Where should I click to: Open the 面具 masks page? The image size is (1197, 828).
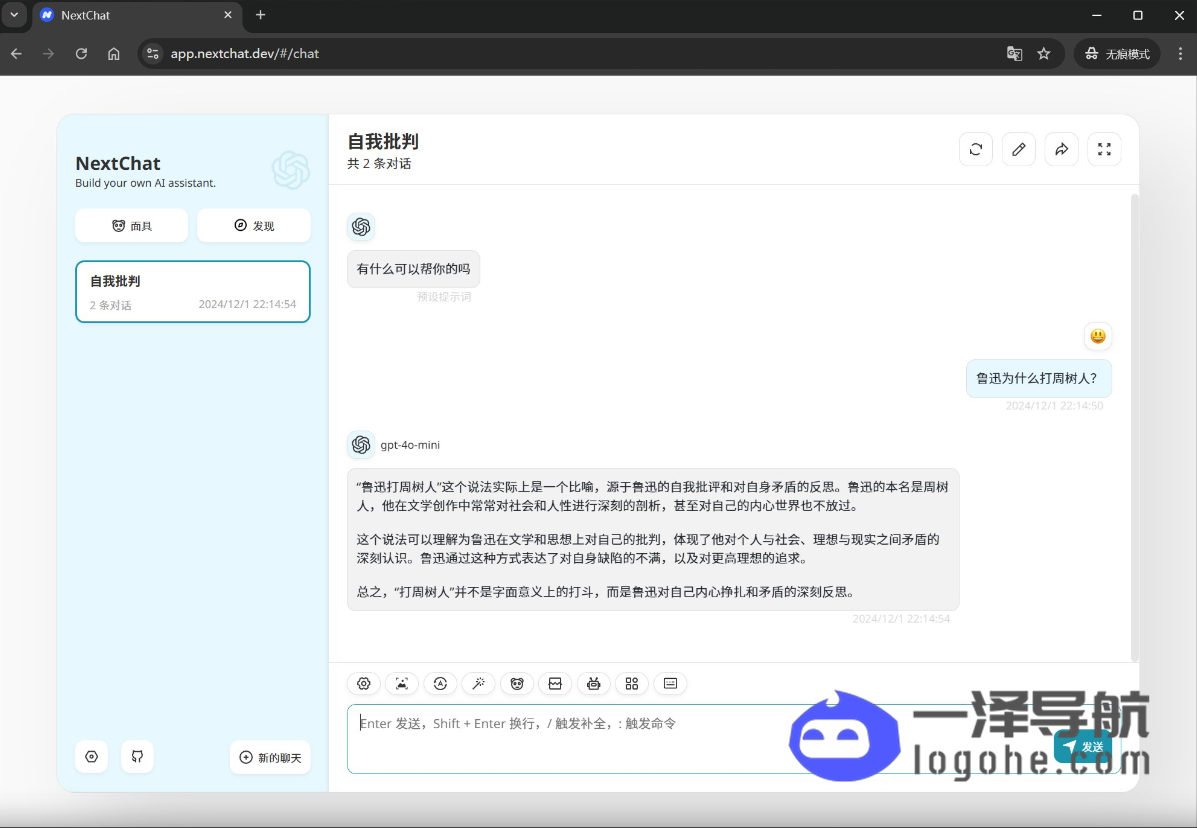(131, 226)
